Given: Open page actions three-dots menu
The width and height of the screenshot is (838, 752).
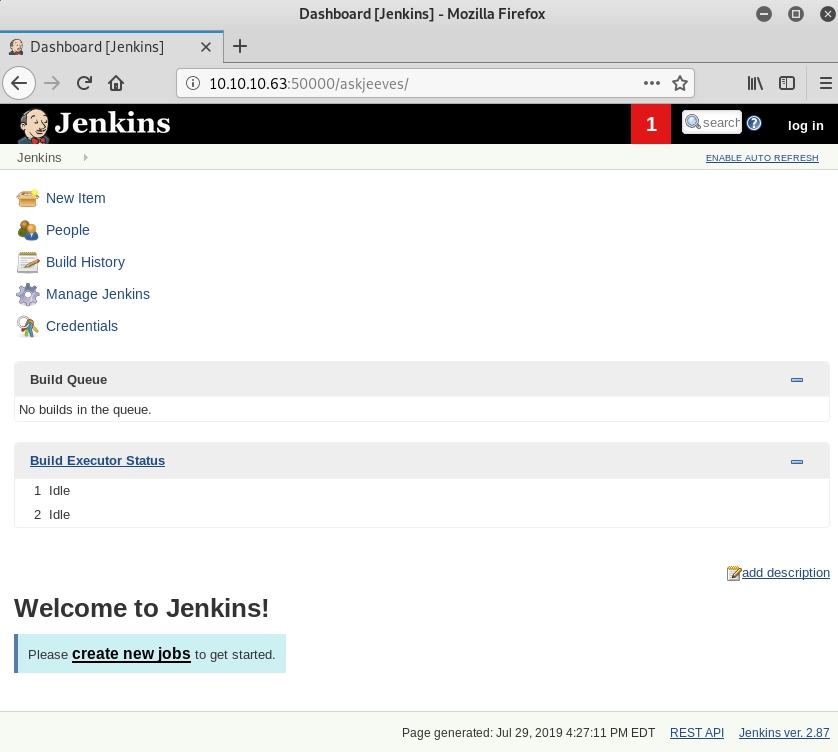Looking at the screenshot, I should tap(651, 83).
